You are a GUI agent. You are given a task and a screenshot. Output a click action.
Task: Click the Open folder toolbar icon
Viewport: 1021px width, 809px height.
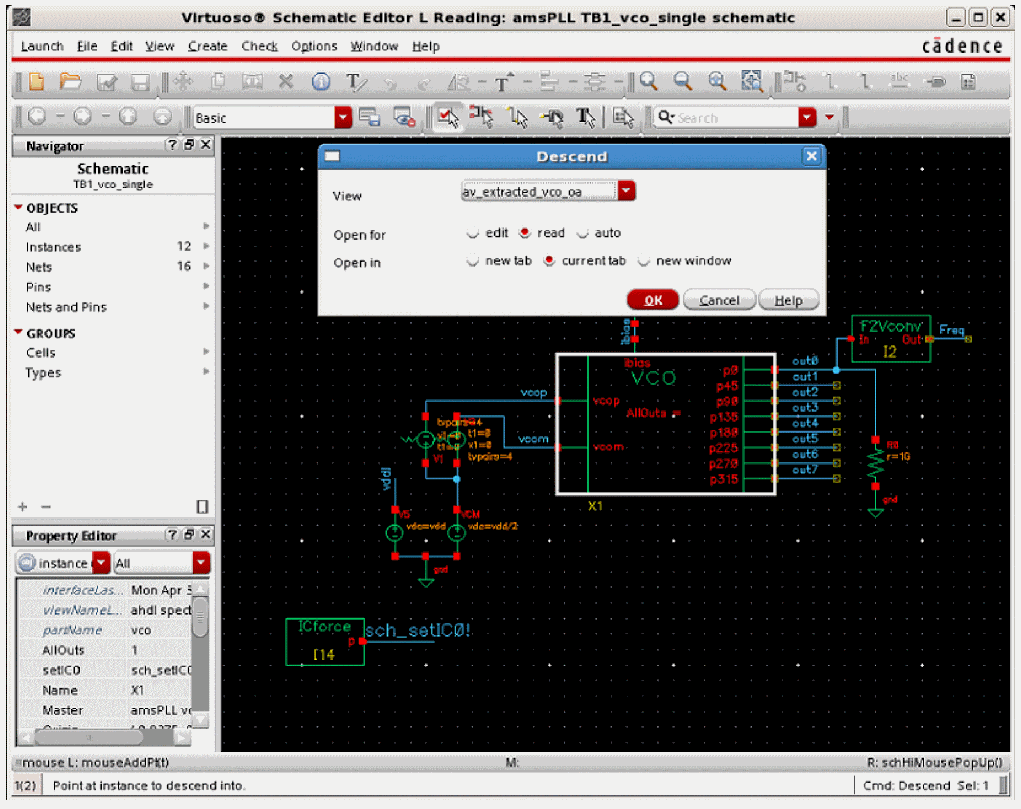pos(70,82)
